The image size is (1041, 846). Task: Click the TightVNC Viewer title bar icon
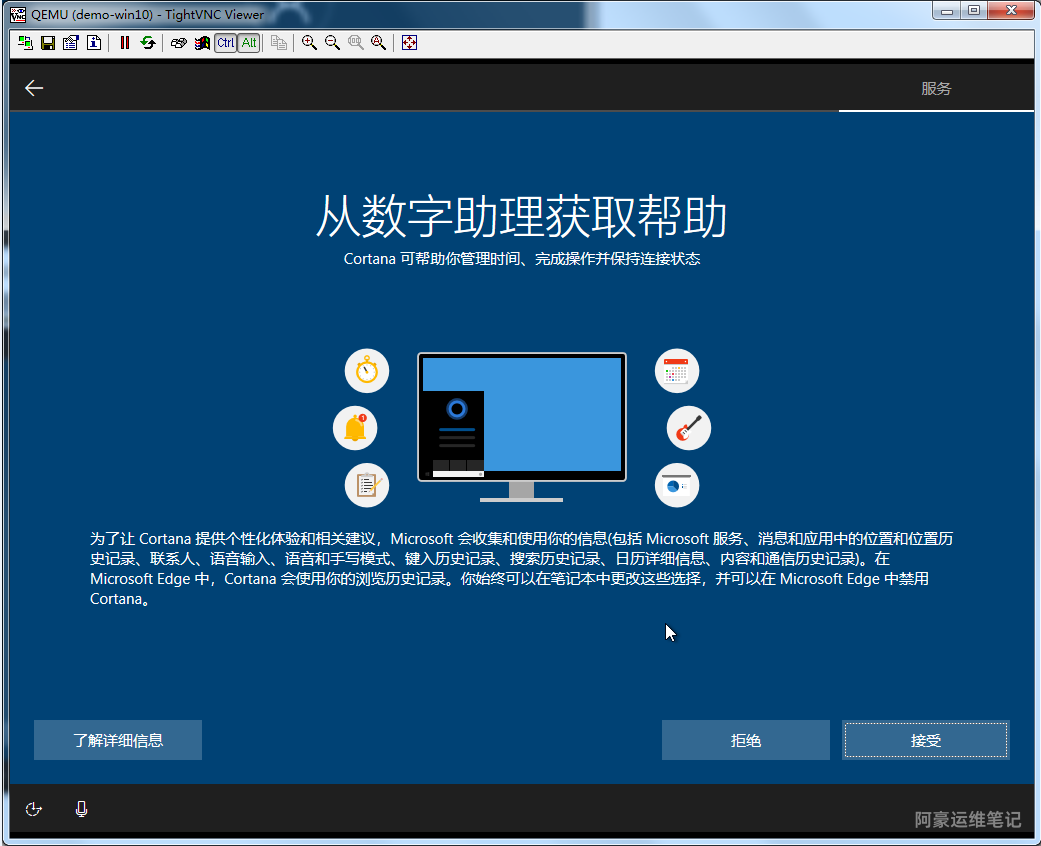coord(18,14)
